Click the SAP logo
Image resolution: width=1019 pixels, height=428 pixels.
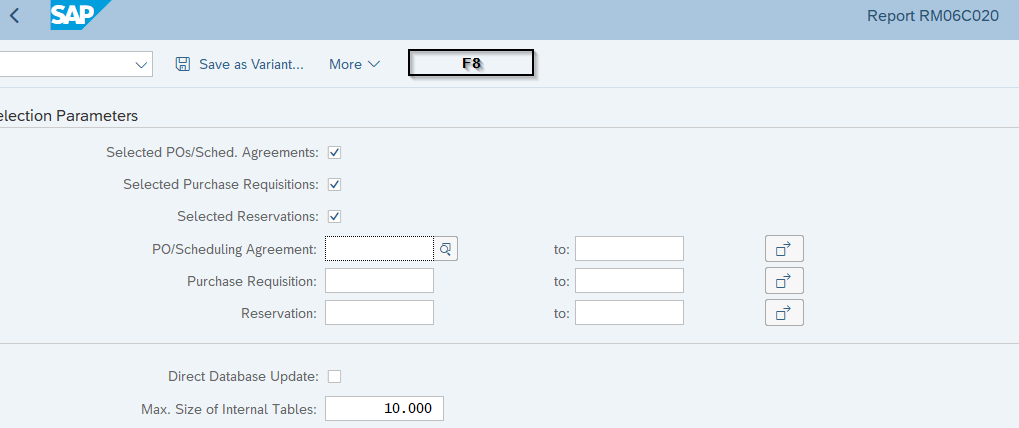[79, 15]
